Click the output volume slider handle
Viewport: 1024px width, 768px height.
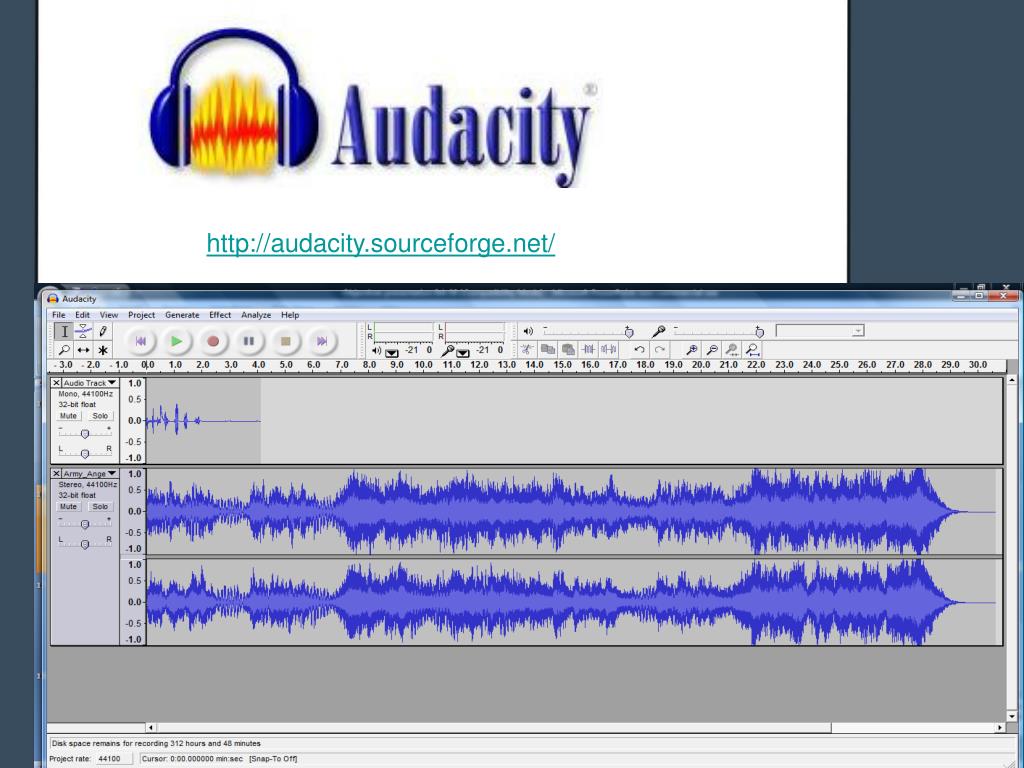(629, 332)
